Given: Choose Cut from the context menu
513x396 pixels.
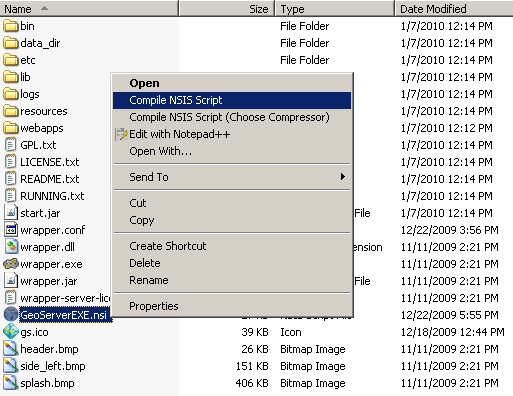Looking at the screenshot, I should [232, 203].
